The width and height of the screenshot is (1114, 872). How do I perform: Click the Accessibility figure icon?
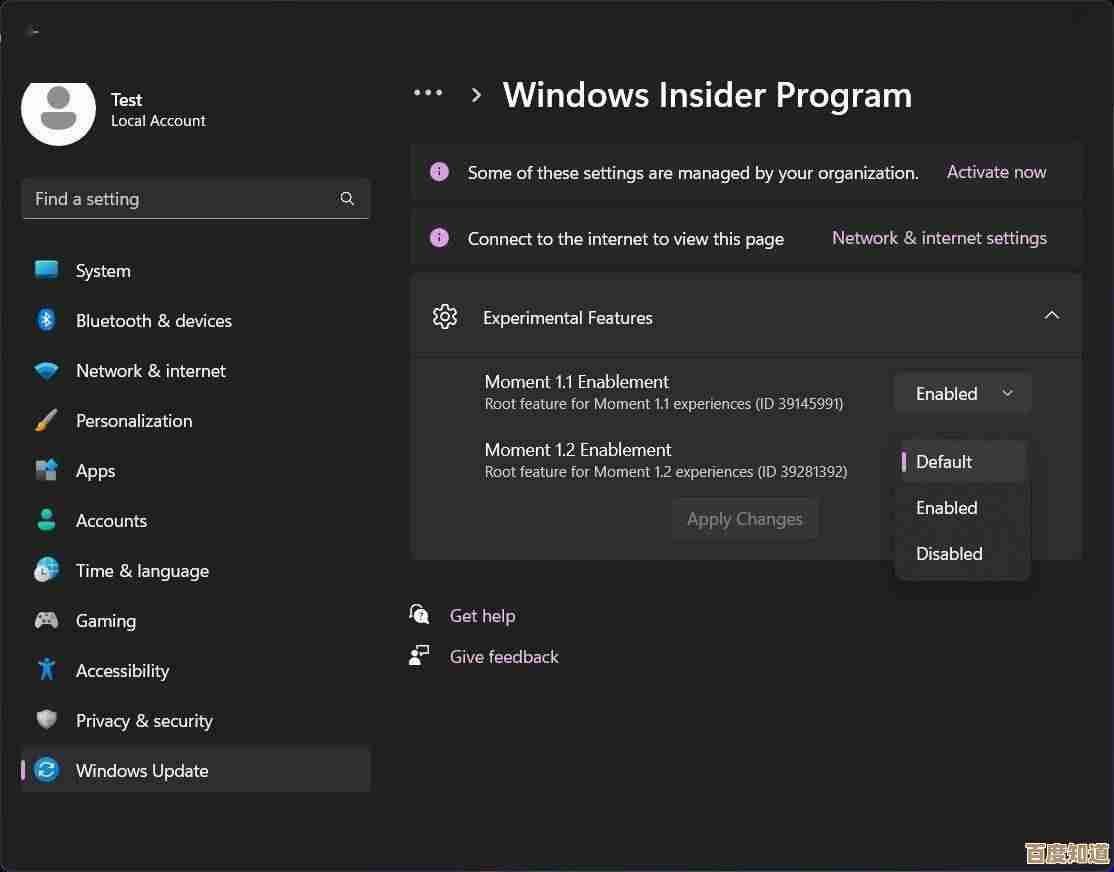pyautogui.click(x=47, y=670)
